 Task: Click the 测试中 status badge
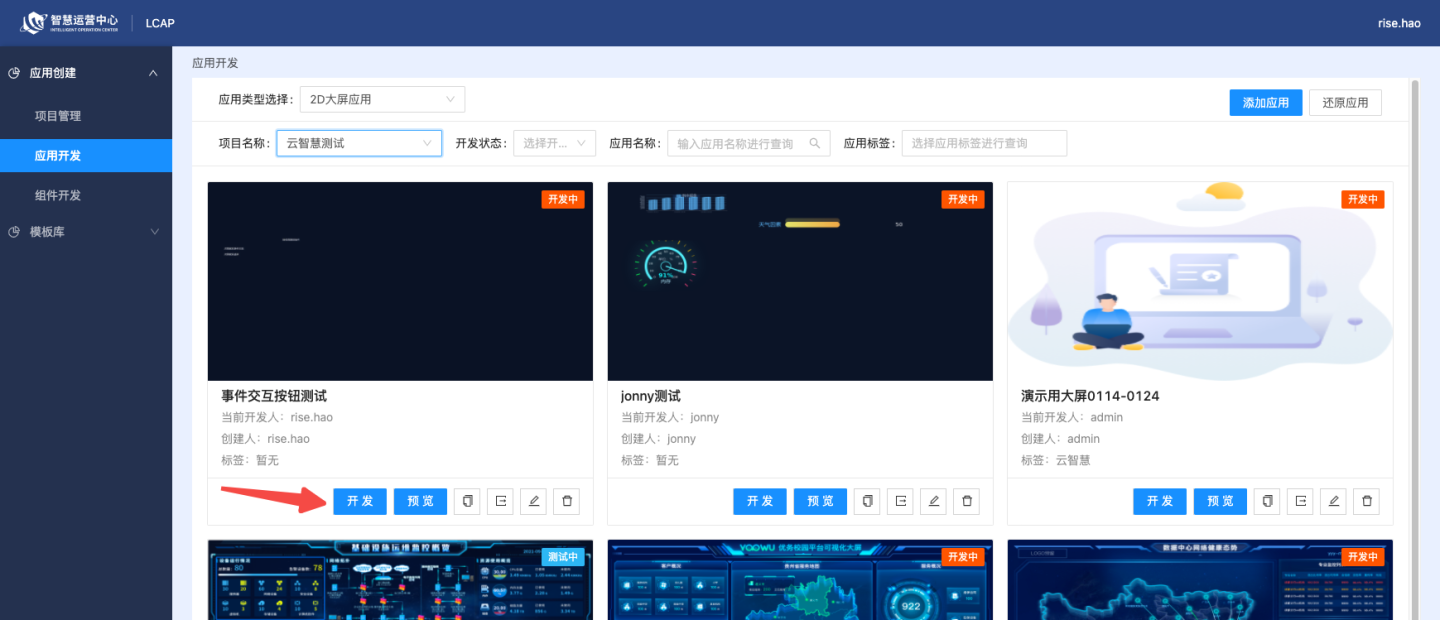pyautogui.click(x=563, y=557)
